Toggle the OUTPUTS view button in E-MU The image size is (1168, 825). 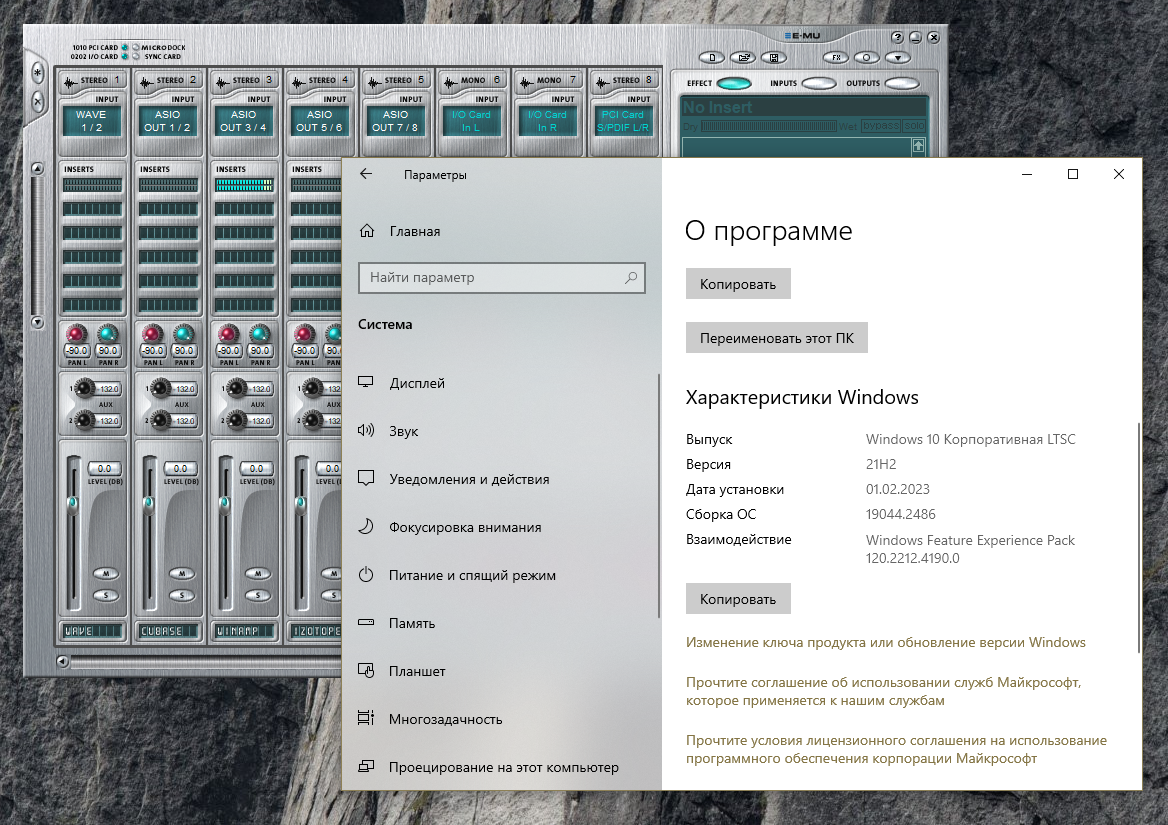(x=901, y=83)
